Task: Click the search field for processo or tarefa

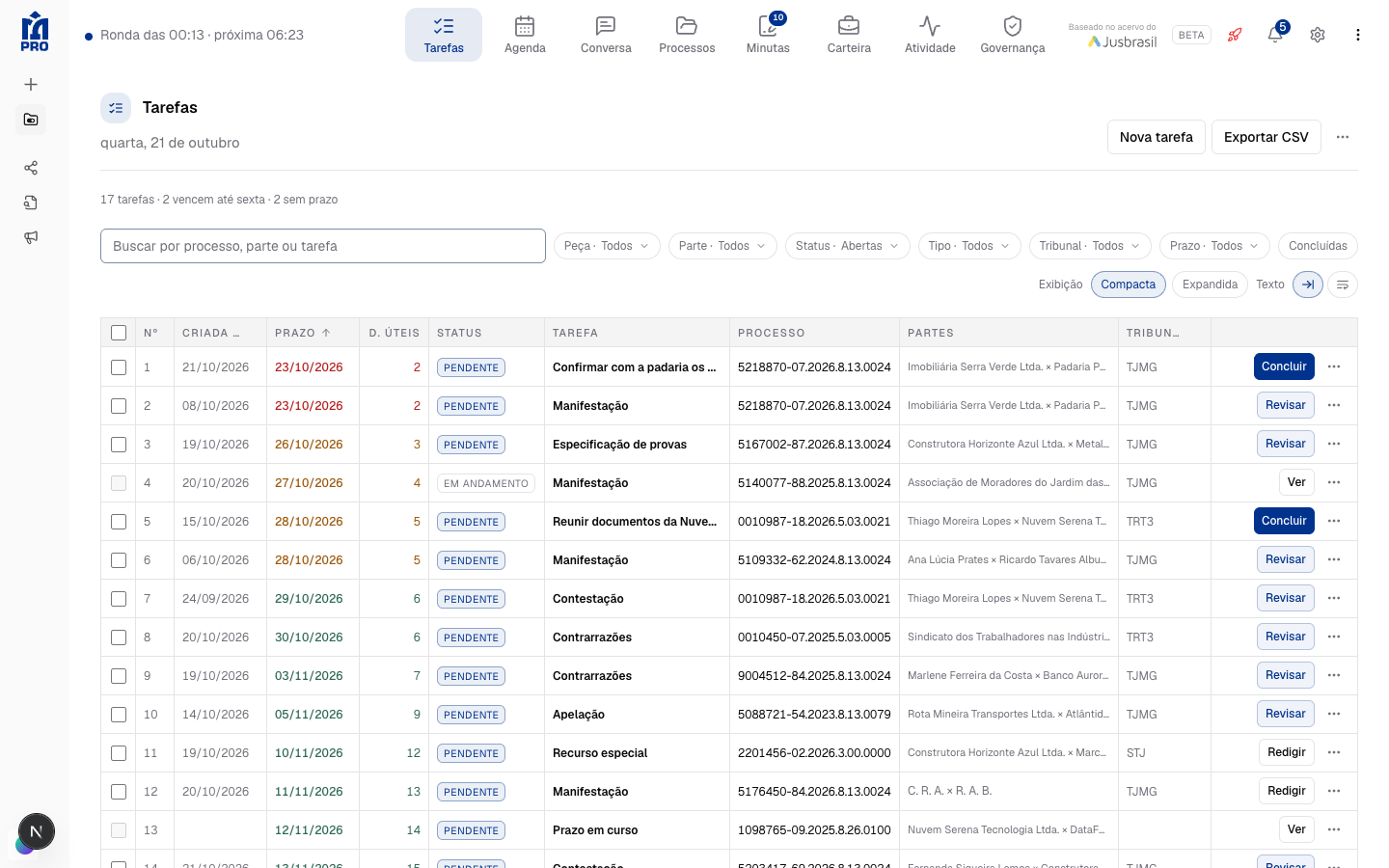Action: tap(323, 246)
